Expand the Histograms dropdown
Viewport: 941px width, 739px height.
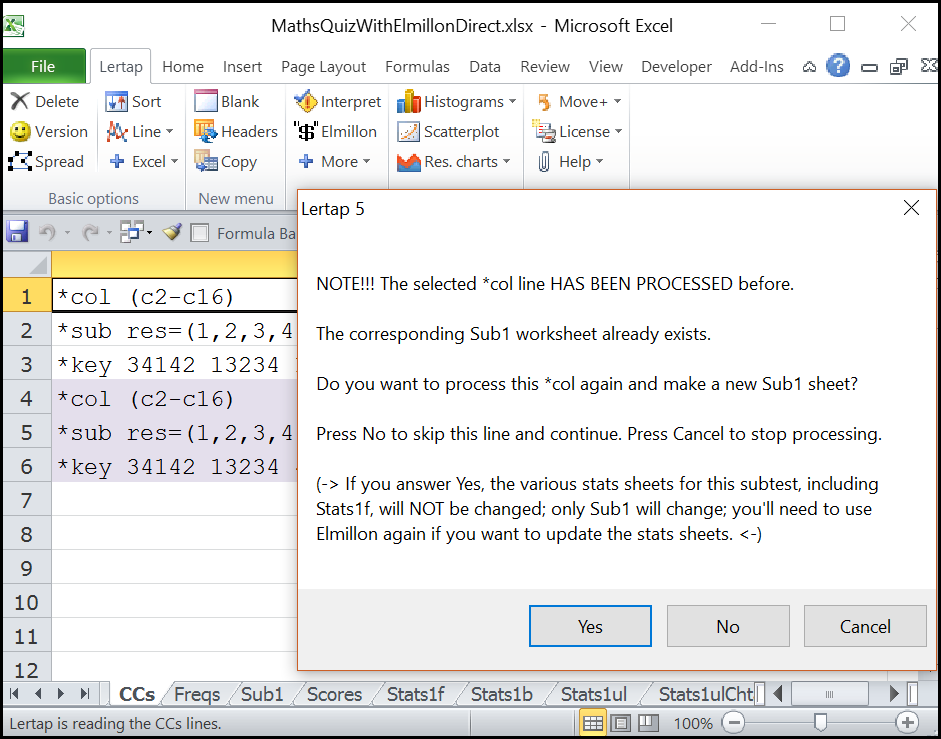click(x=512, y=101)
